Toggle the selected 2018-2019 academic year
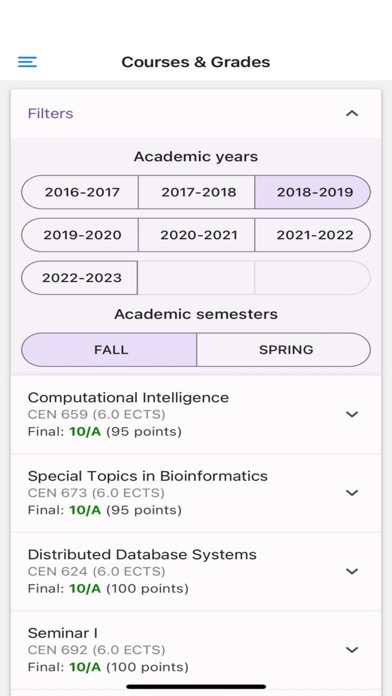The height and width of the screenshot is (696, 392). [x=313, y=192]
